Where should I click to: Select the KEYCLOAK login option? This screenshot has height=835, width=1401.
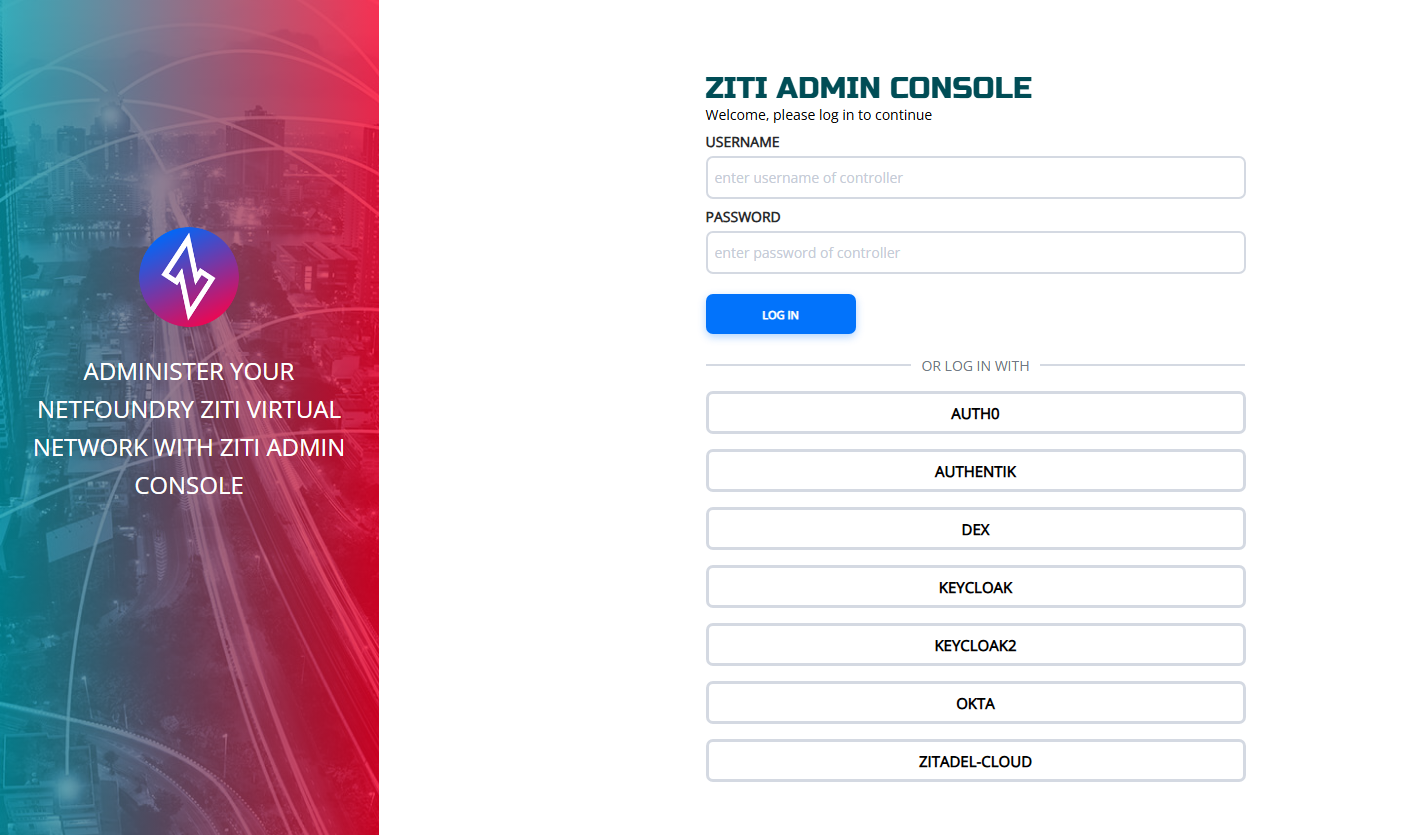pyautogui.click(x=975, y=587)
